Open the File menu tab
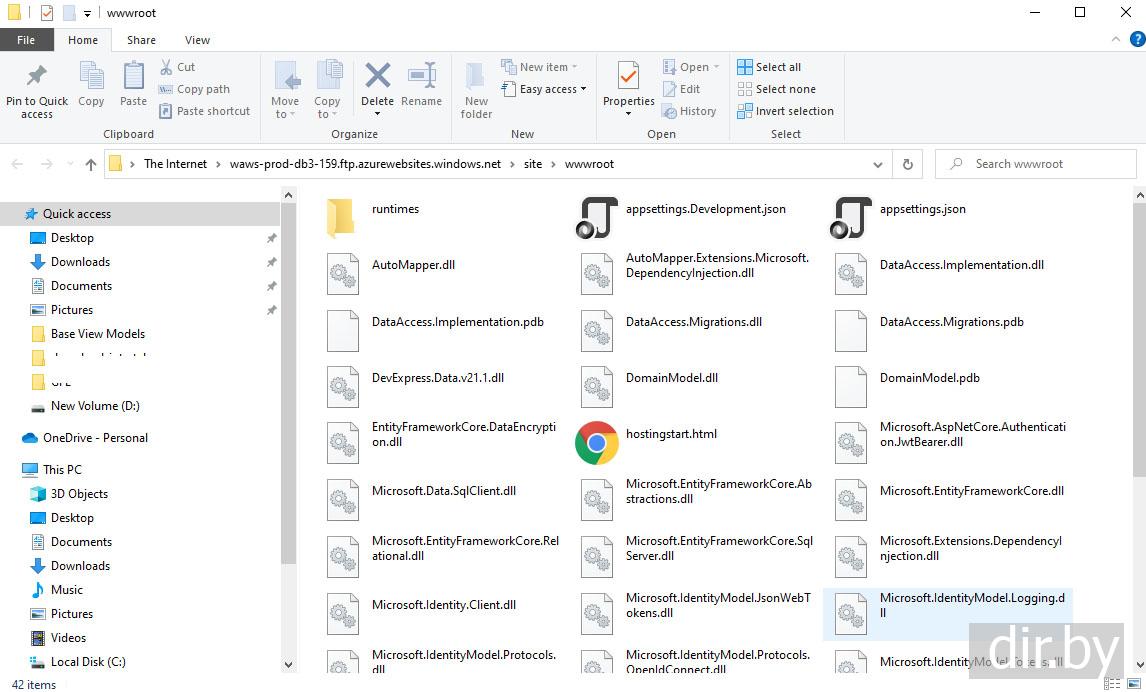The height and width of the screenshot is (692, 1146). coord(26,40)
